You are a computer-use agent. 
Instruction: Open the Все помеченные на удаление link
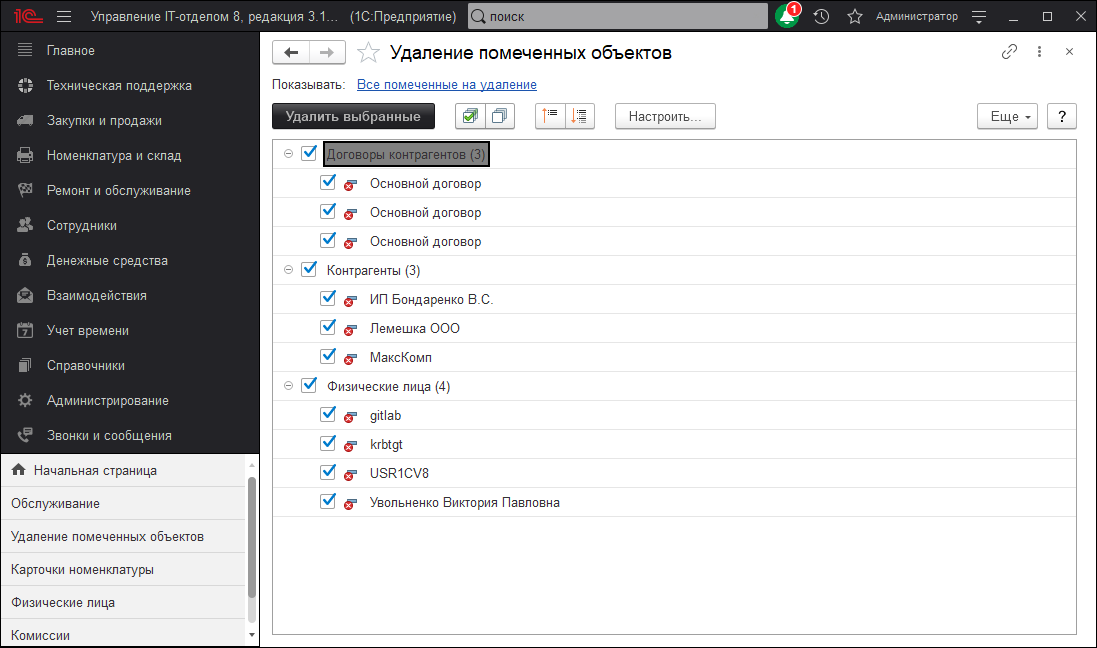446,85
